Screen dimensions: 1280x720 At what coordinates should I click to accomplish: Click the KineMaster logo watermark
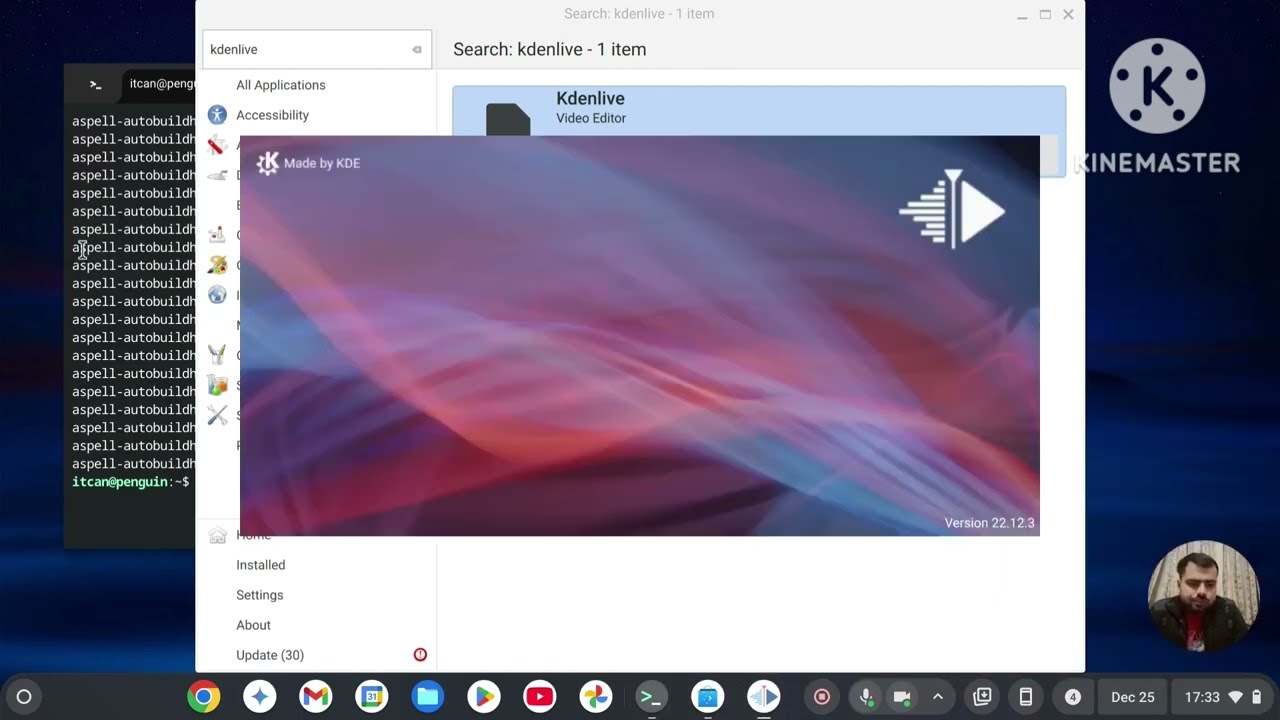tap(1158, 106)
